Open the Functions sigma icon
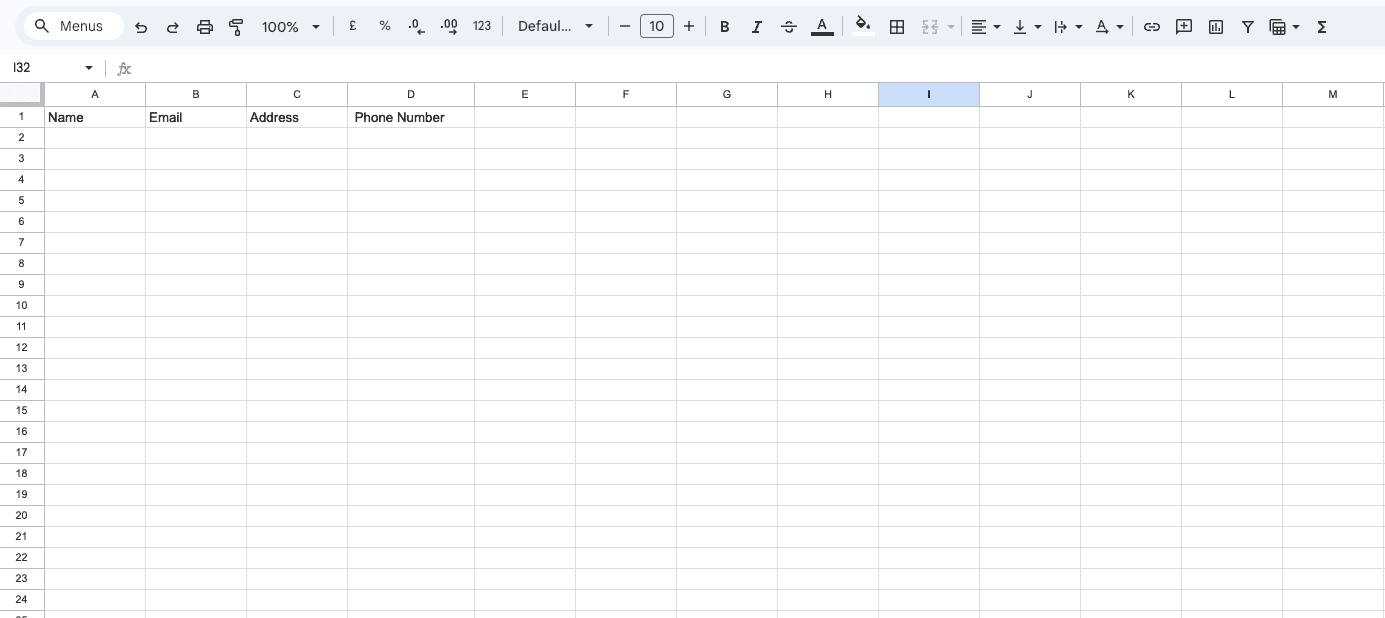The width and height of the screenshot is (1385, 618). point(1322,27)
